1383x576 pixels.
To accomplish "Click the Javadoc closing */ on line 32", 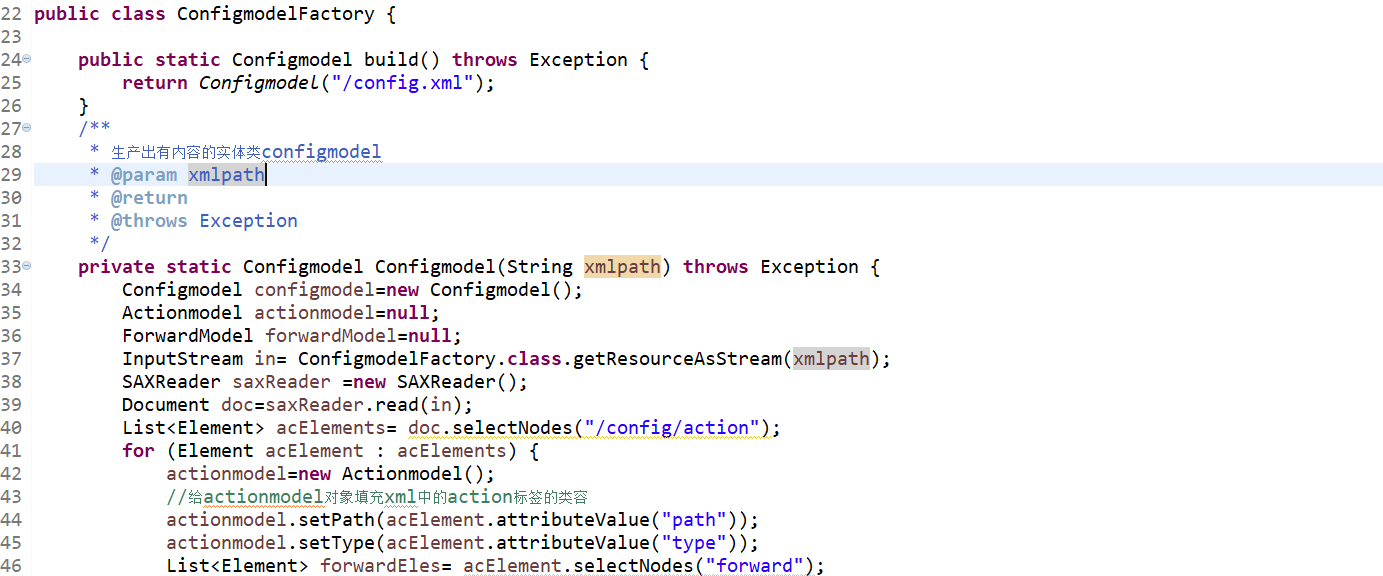I will (100, 244).
